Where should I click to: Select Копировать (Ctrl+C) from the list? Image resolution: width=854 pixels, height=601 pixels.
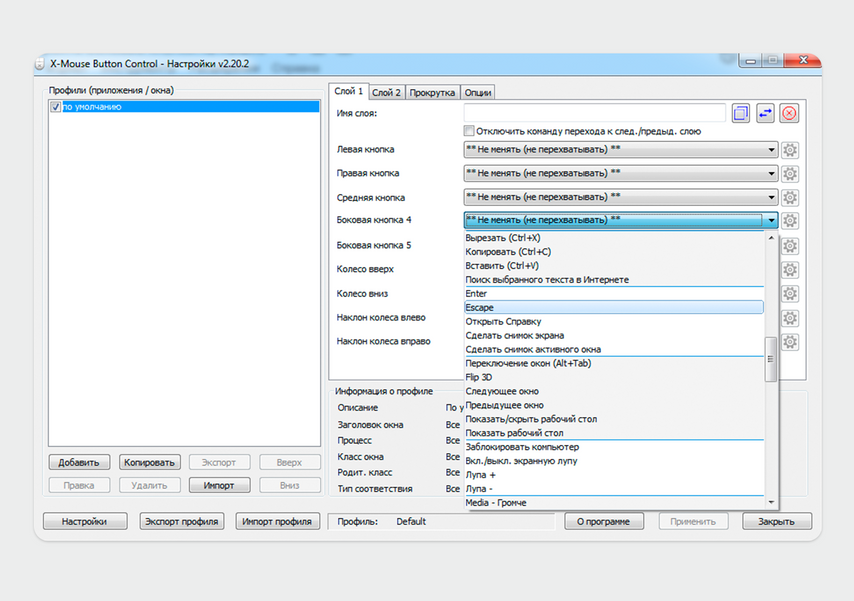(614, 252)
